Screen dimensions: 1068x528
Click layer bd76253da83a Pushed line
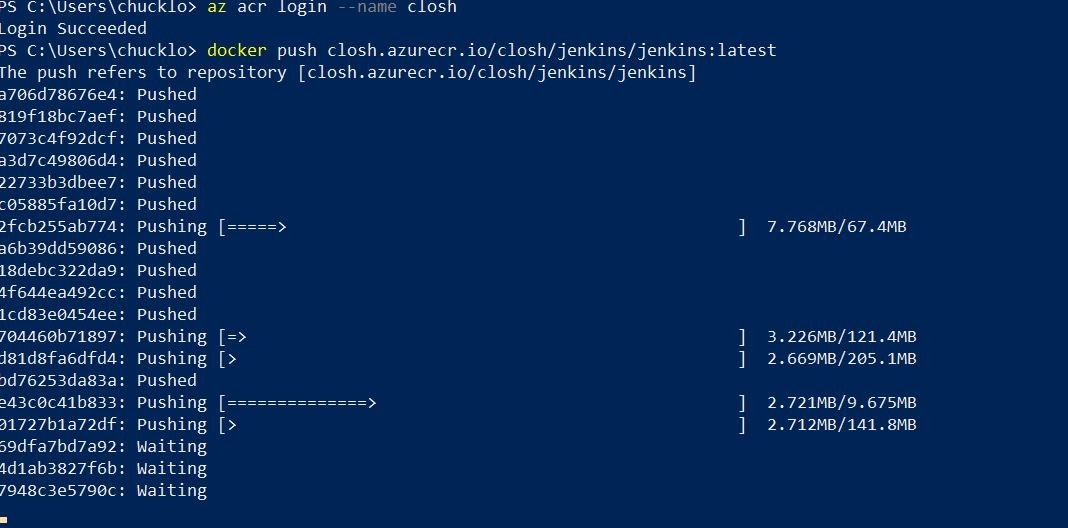coord(98,381)
